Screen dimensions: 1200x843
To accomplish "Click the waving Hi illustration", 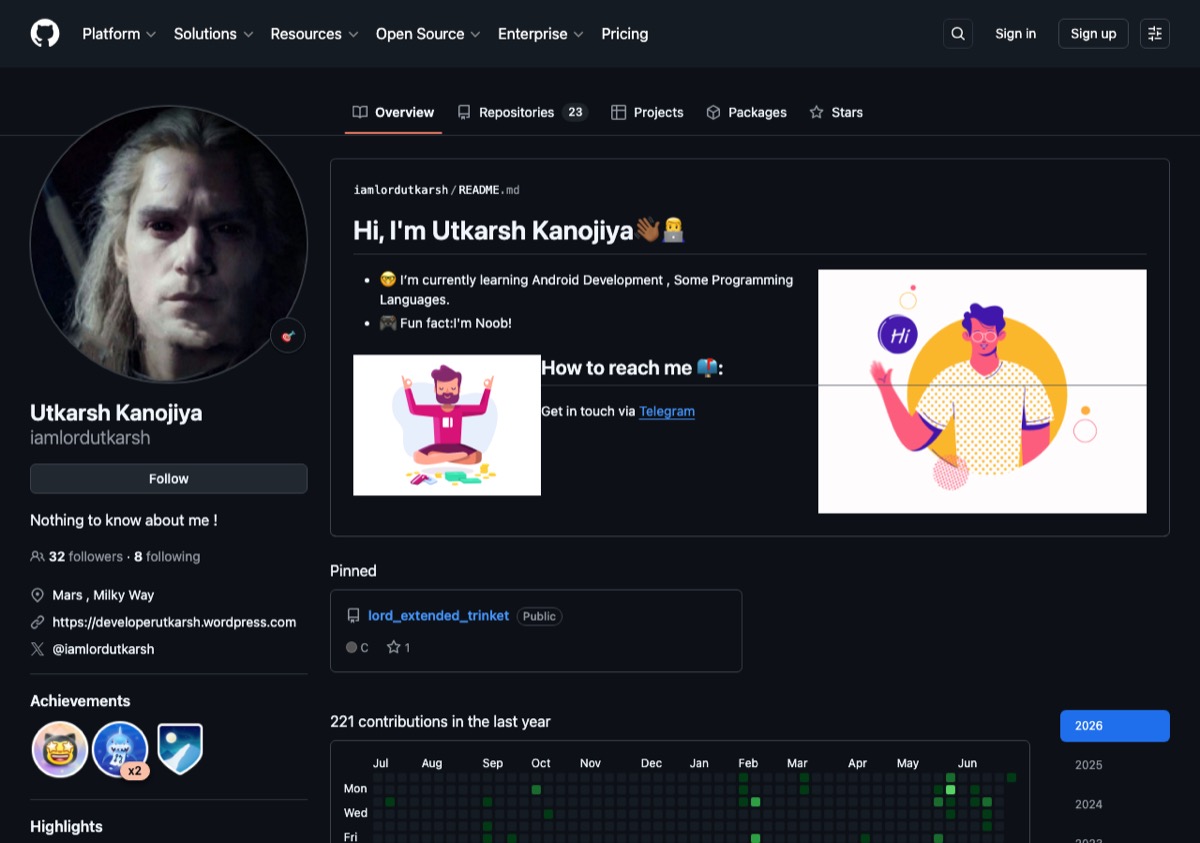I will 982,391.
